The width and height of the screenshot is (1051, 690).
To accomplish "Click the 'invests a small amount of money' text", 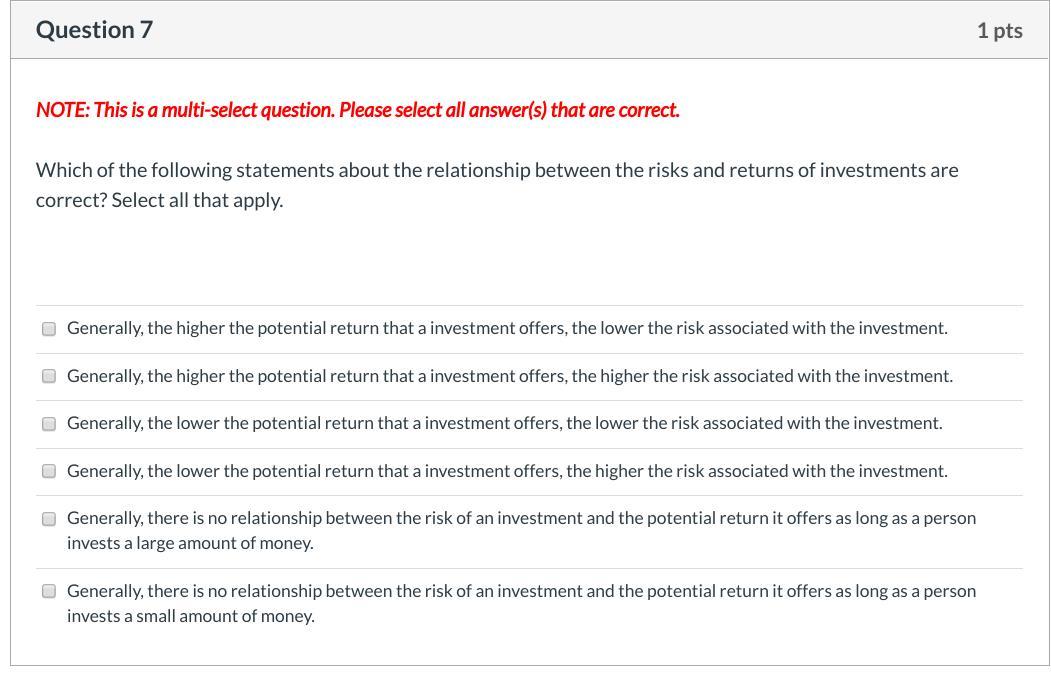I will point(191,616).
